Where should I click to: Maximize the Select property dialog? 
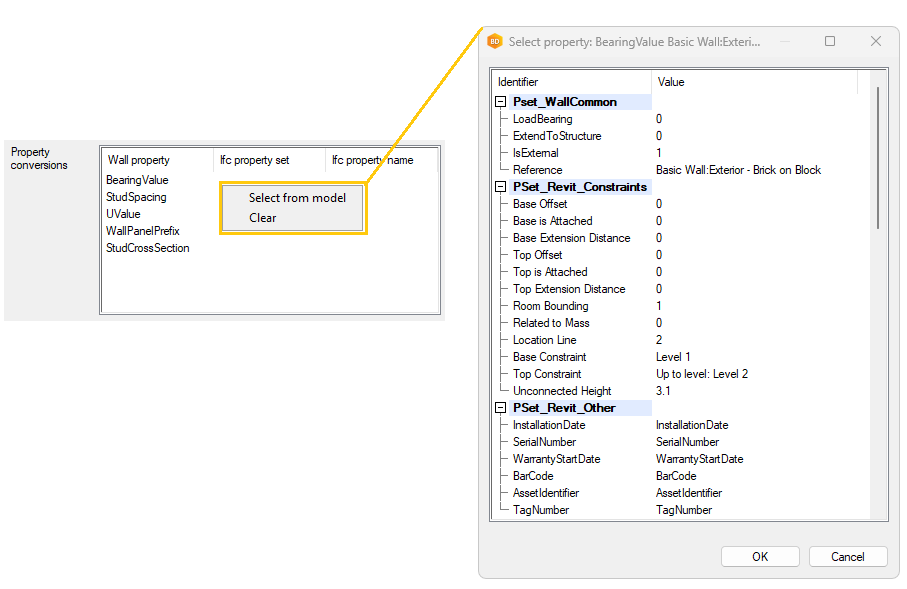(830, 42)
